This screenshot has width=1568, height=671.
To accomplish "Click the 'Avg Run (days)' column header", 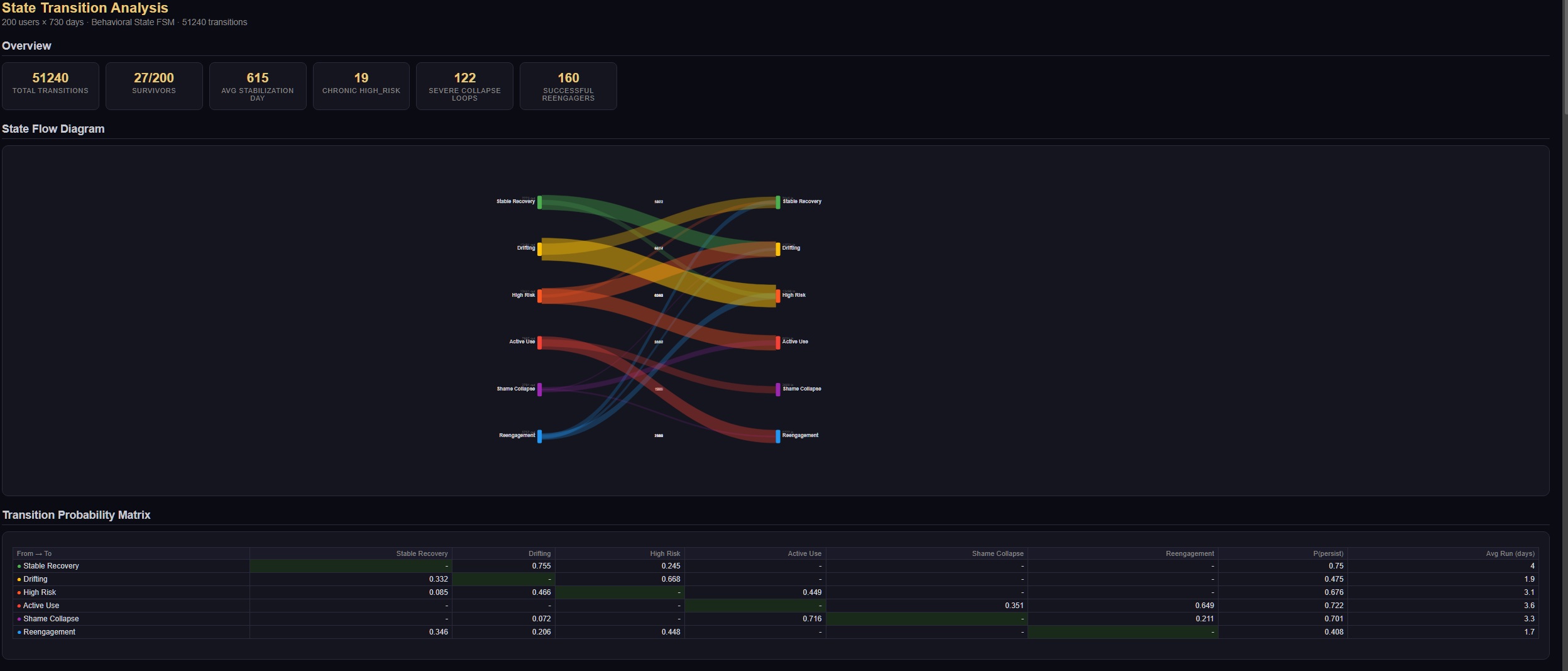I will tap(1443, 553).
